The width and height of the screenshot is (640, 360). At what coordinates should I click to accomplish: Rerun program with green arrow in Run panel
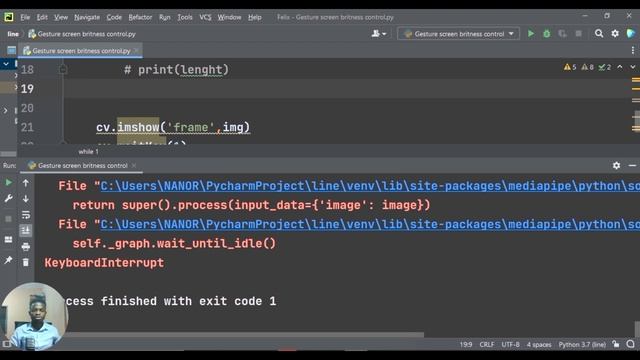pyautogui.click(x=8, y=182)
